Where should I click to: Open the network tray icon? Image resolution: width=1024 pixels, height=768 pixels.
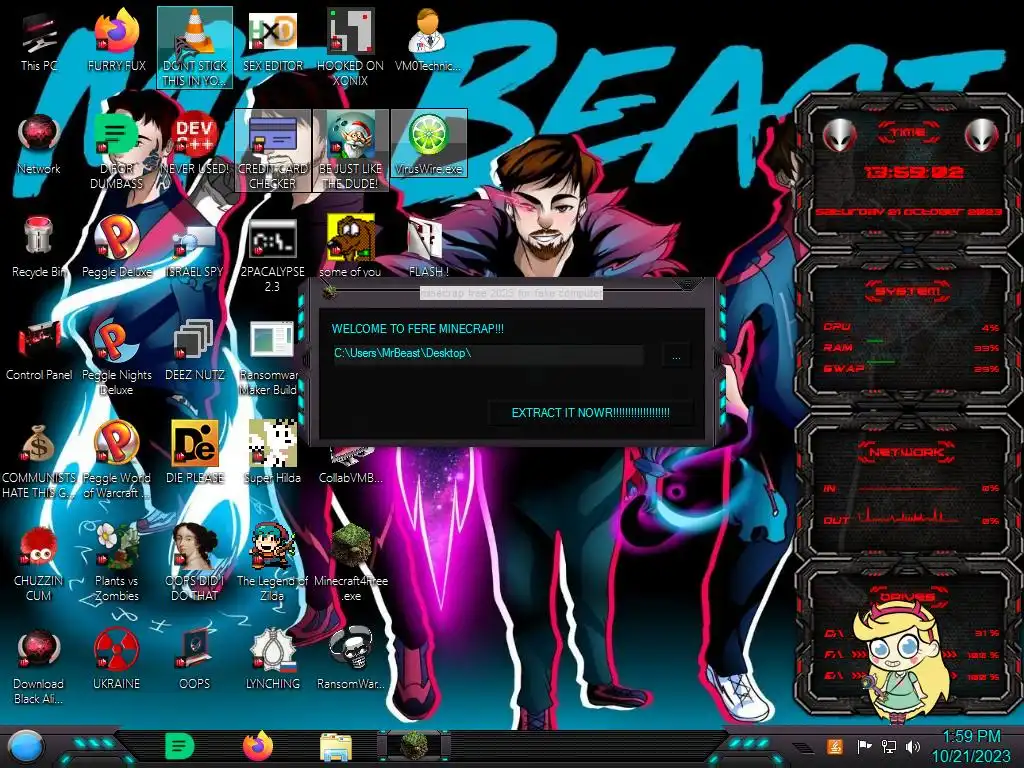click(x=889, y=746)
